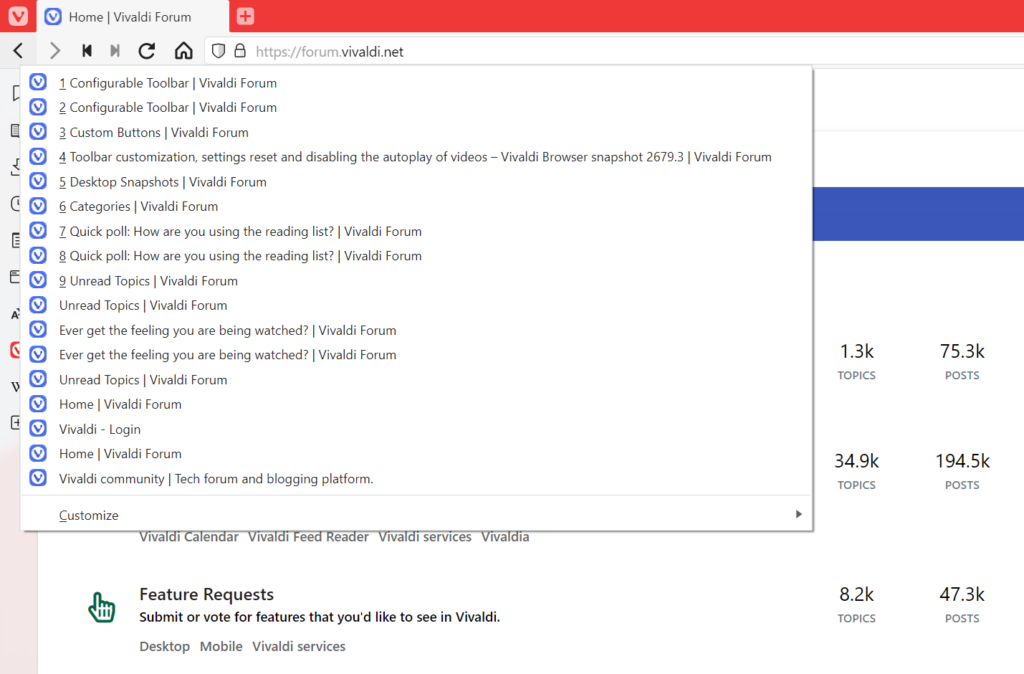Select the Home | Vivaldi Forum tab
The height and width of the screenshot is (674, 1024).
click(x=133, y=17)
